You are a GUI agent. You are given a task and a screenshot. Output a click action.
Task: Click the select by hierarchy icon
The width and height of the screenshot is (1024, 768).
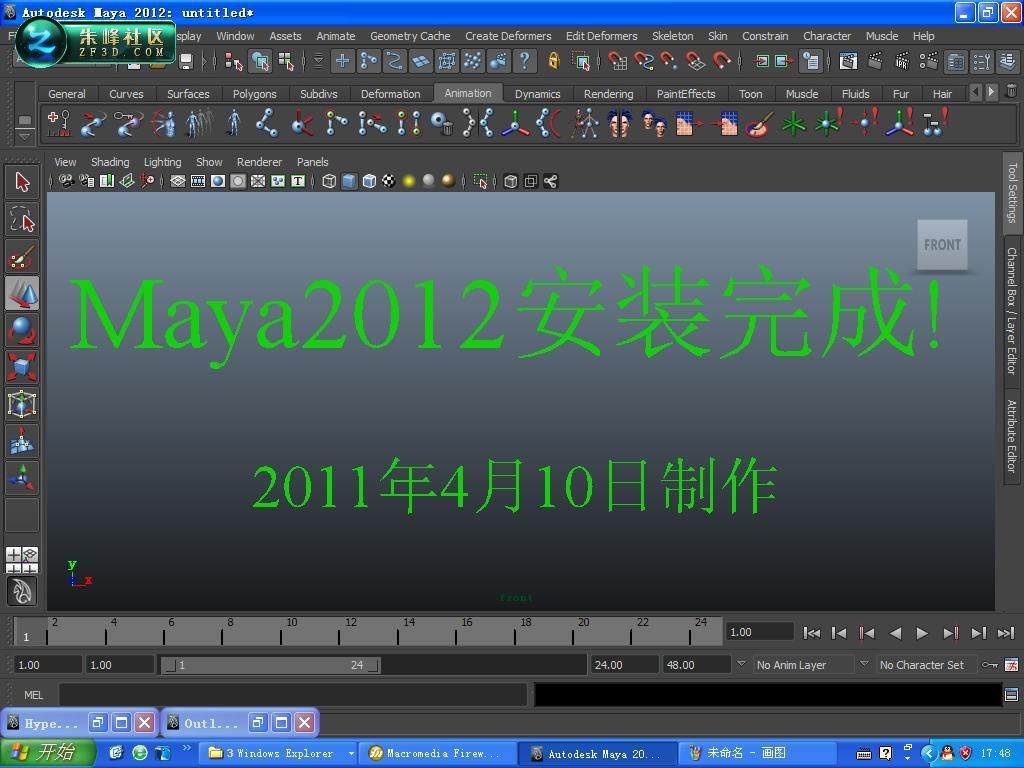(233, 61)
